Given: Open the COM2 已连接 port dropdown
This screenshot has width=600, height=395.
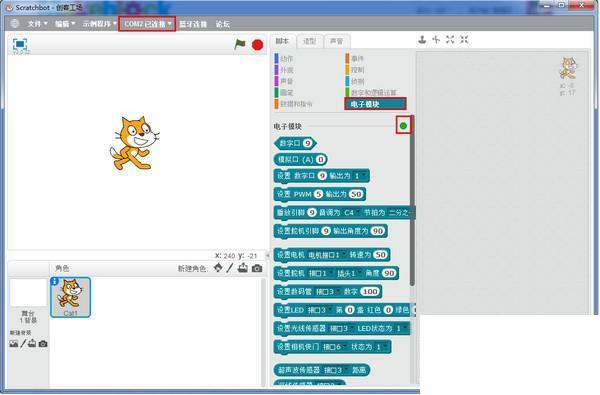Looking at the screenshot, I should (147, 24).
